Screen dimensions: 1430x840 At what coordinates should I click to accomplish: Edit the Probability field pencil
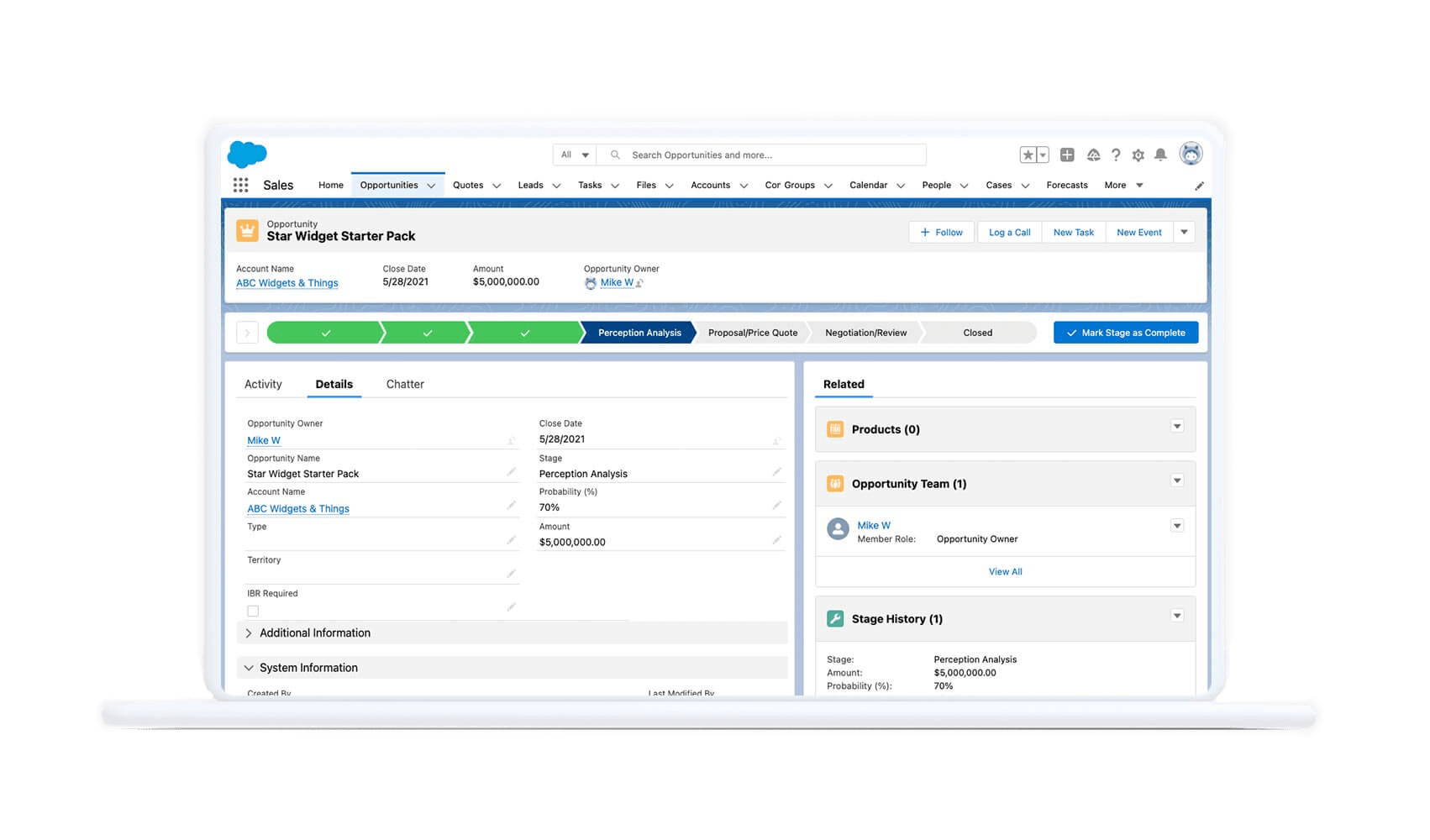pos(776,506)
